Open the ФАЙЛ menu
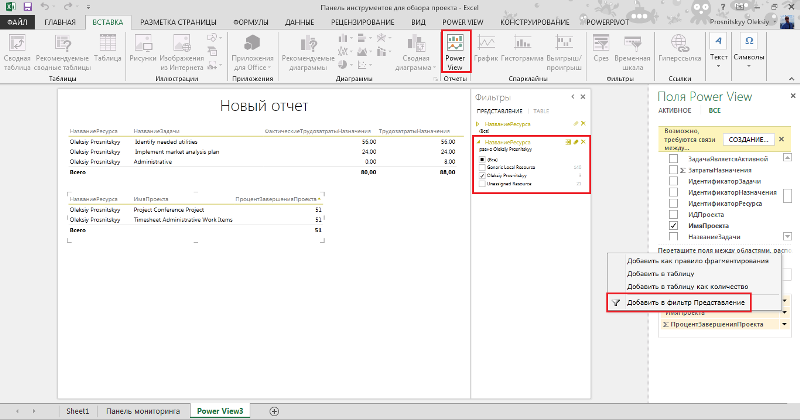Screen dimensions: 800x420 (x=17, y=22)
